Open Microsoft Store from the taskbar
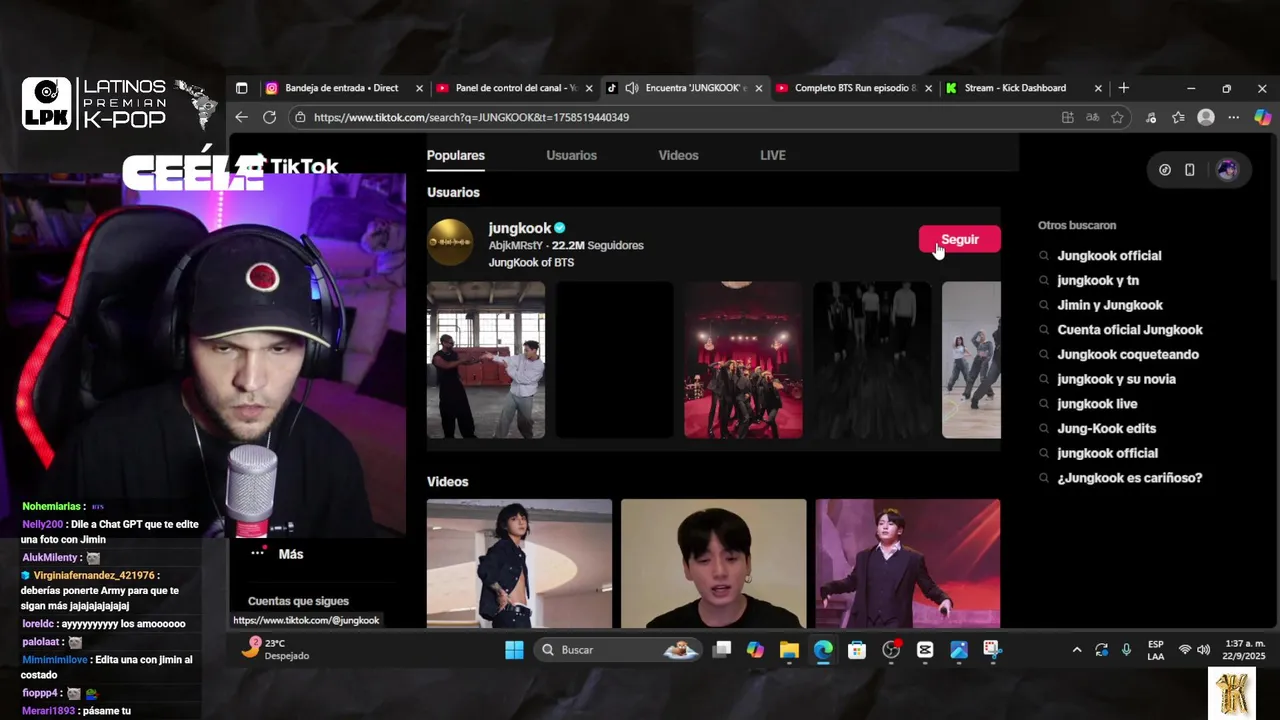Image resolution: width=1280 pixels, height=720 pixels. 857,650
